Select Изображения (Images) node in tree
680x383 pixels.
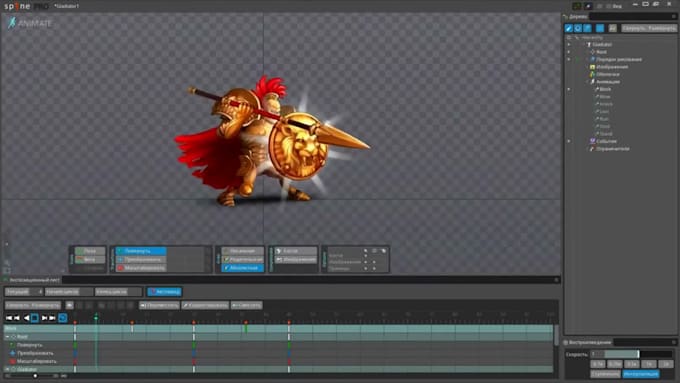(612, 67)
